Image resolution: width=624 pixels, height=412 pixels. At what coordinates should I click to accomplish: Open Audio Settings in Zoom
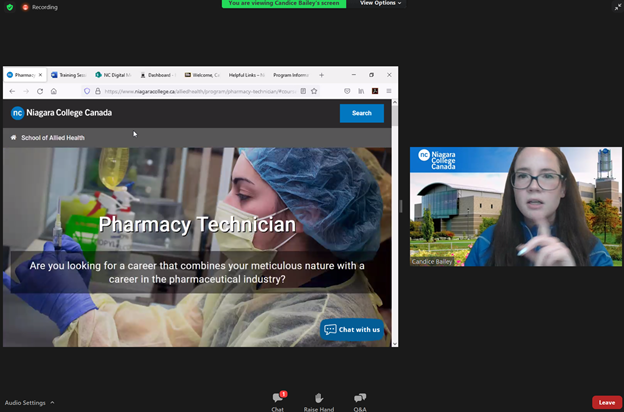tap(25, 402)
